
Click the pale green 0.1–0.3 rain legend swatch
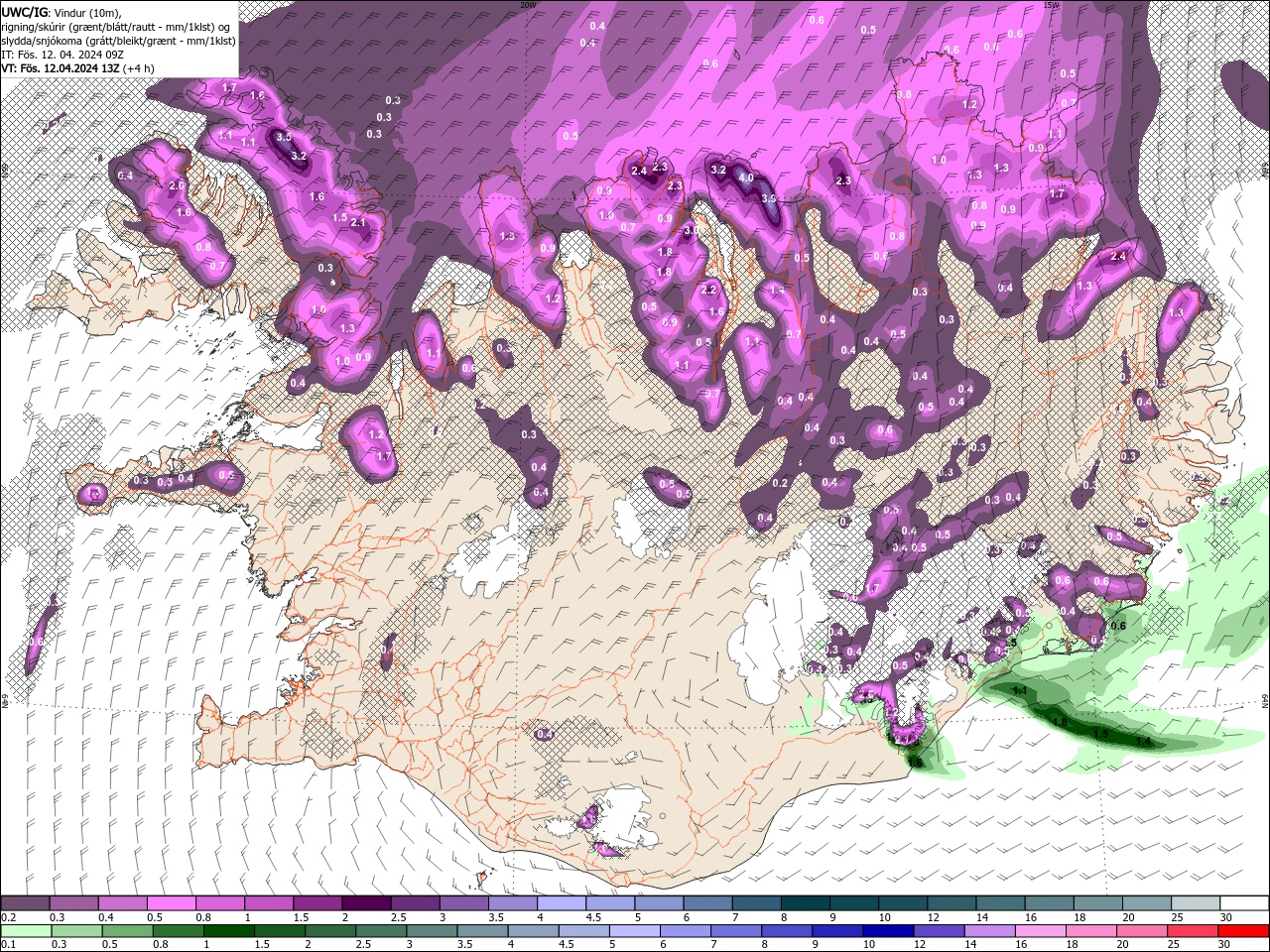pos(27,931)
